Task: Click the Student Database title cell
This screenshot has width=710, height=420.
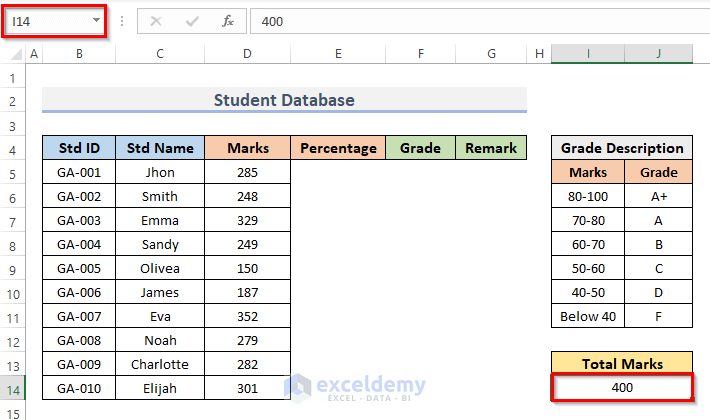Action: [x=284, y=100]
